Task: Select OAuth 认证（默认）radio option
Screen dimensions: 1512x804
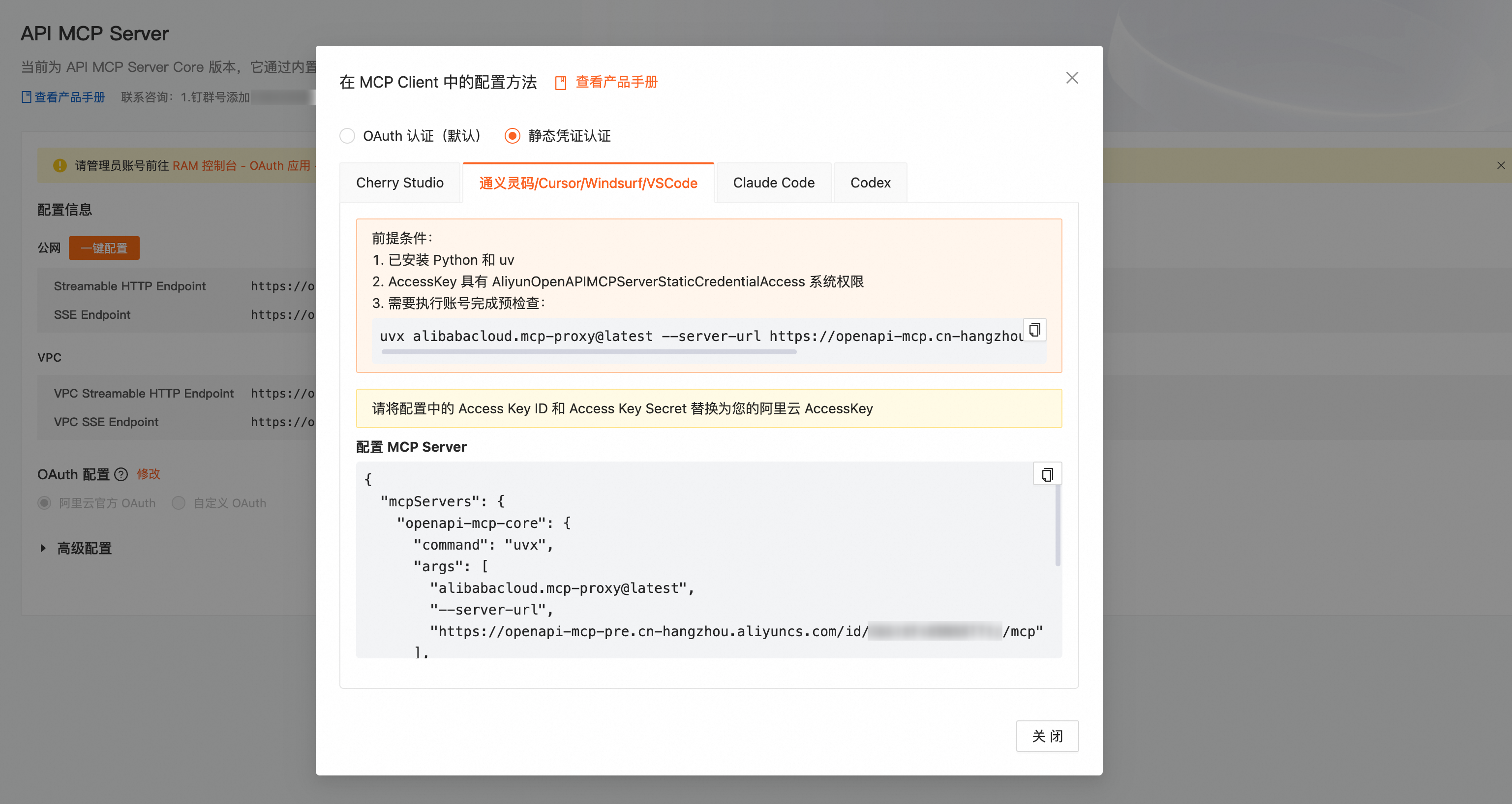Action: pyautogui.click(x=347, y=136)
